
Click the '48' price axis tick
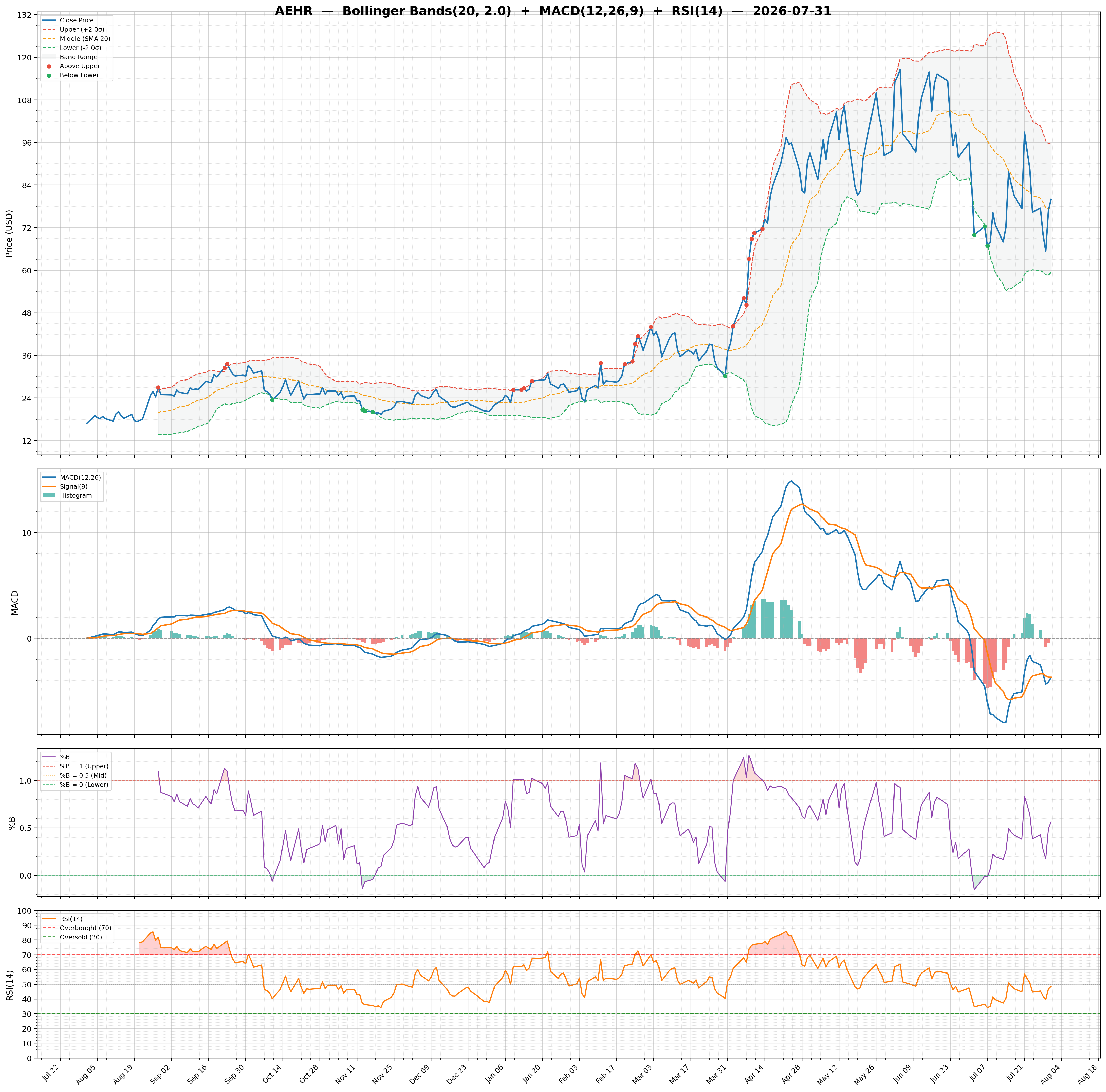point(26,313)
